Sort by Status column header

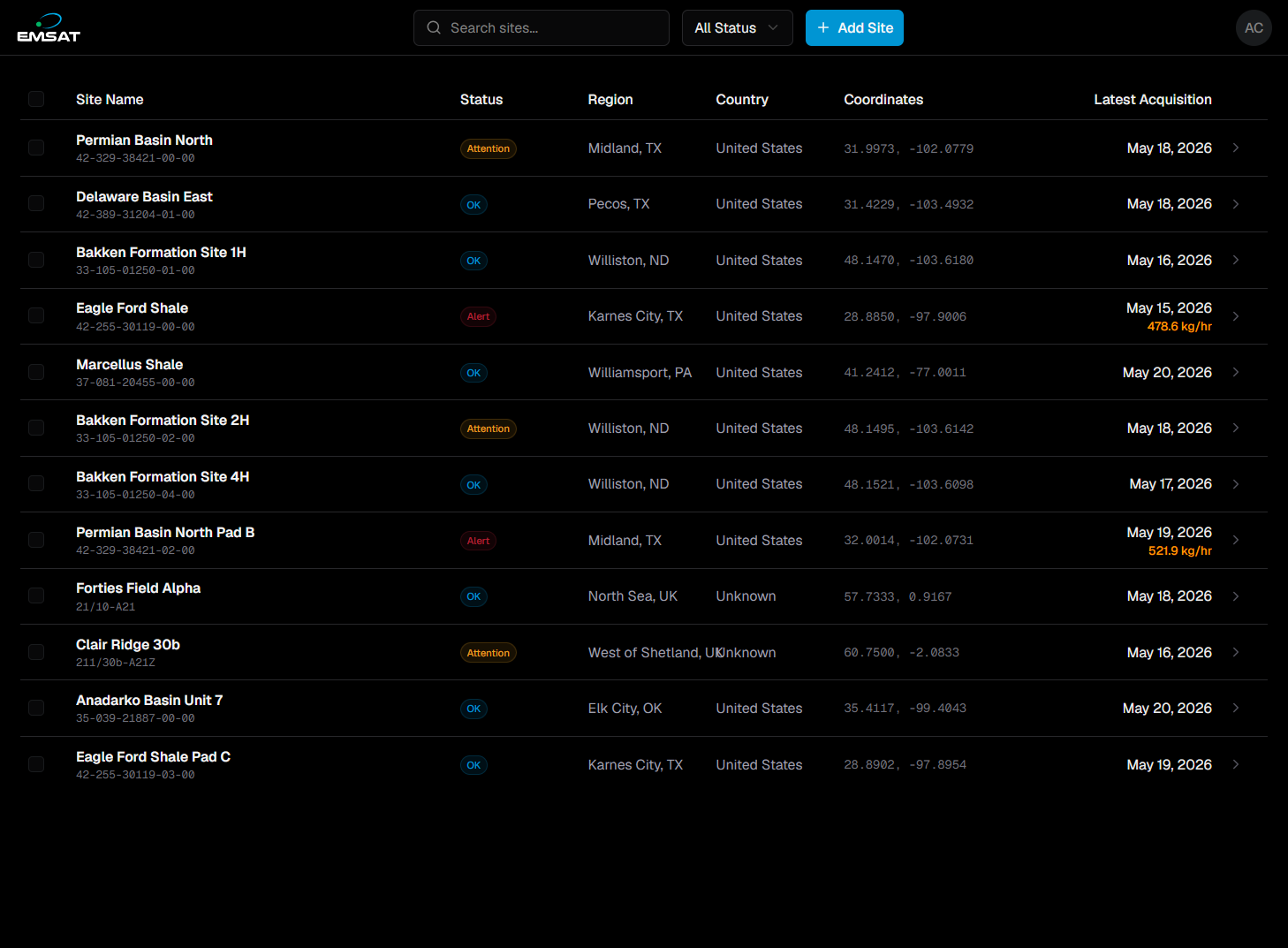(x=481, y=99)
